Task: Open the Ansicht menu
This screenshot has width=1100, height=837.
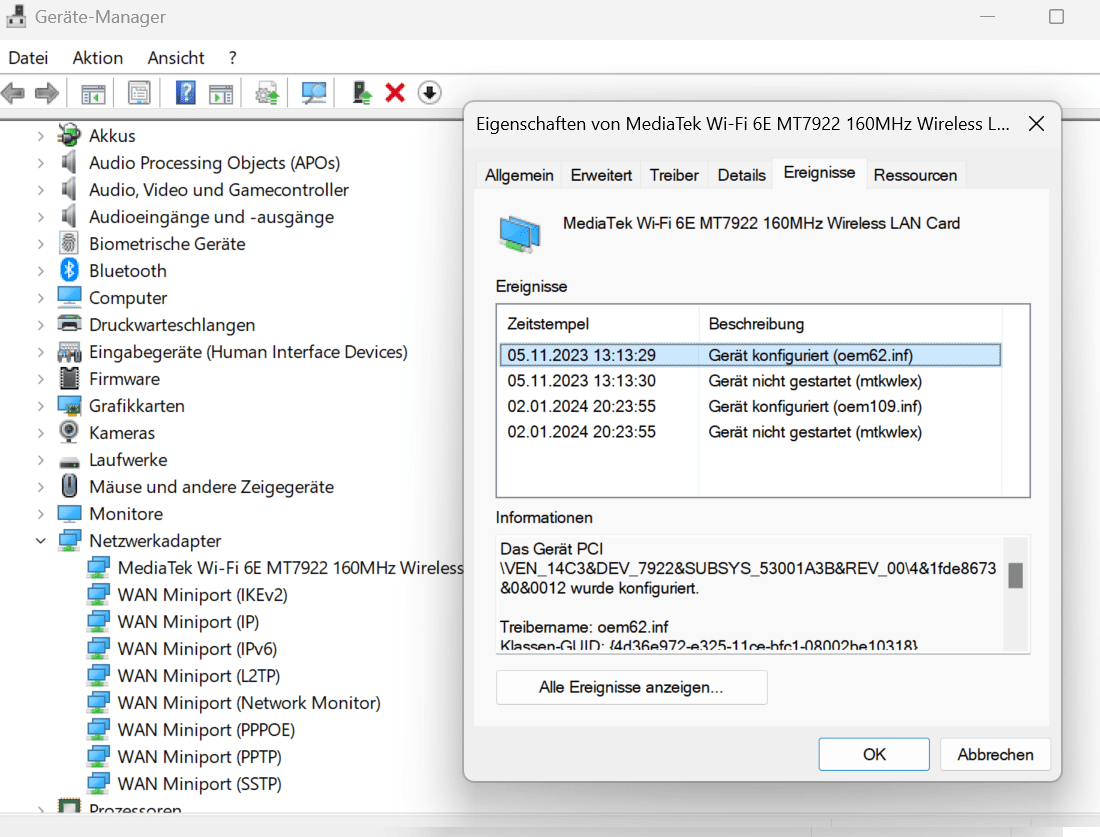Action: point(176,58)
